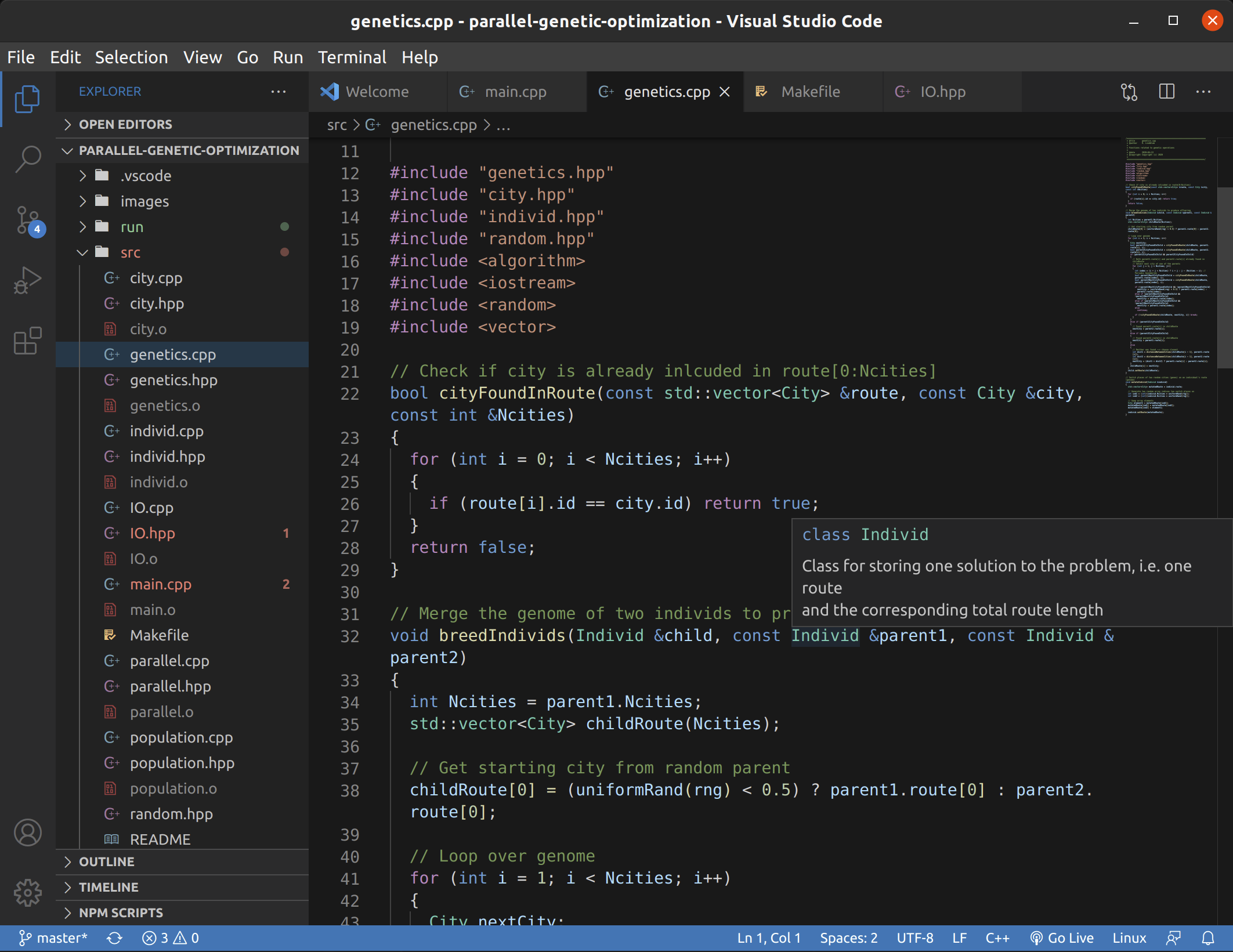Open Source Control view with badge

pyautogui.click(x=28, y=220)
